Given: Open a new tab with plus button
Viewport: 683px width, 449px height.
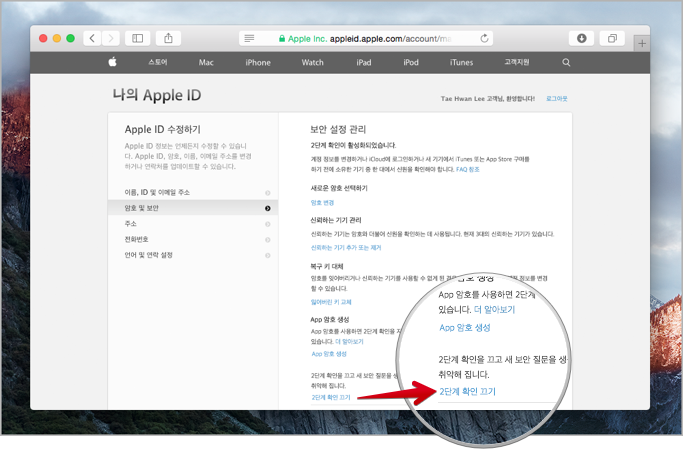Looking at the screenshot, I should pos(642,43).
